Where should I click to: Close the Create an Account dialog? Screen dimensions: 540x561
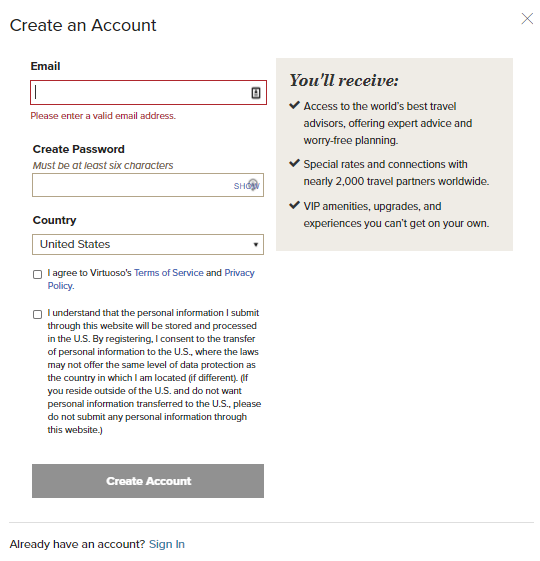527,19
